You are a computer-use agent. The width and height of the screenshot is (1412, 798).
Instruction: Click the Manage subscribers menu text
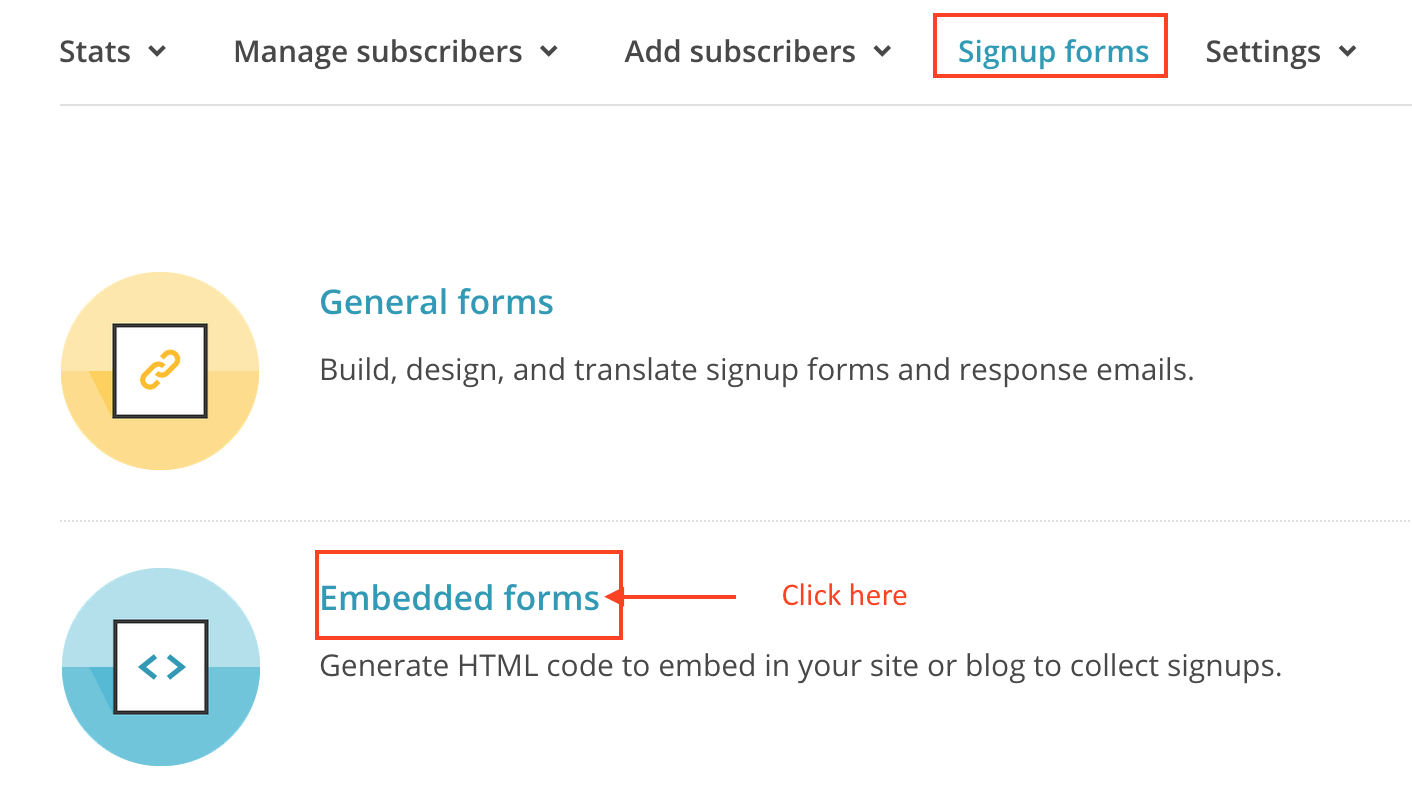[x=378, y=51]
